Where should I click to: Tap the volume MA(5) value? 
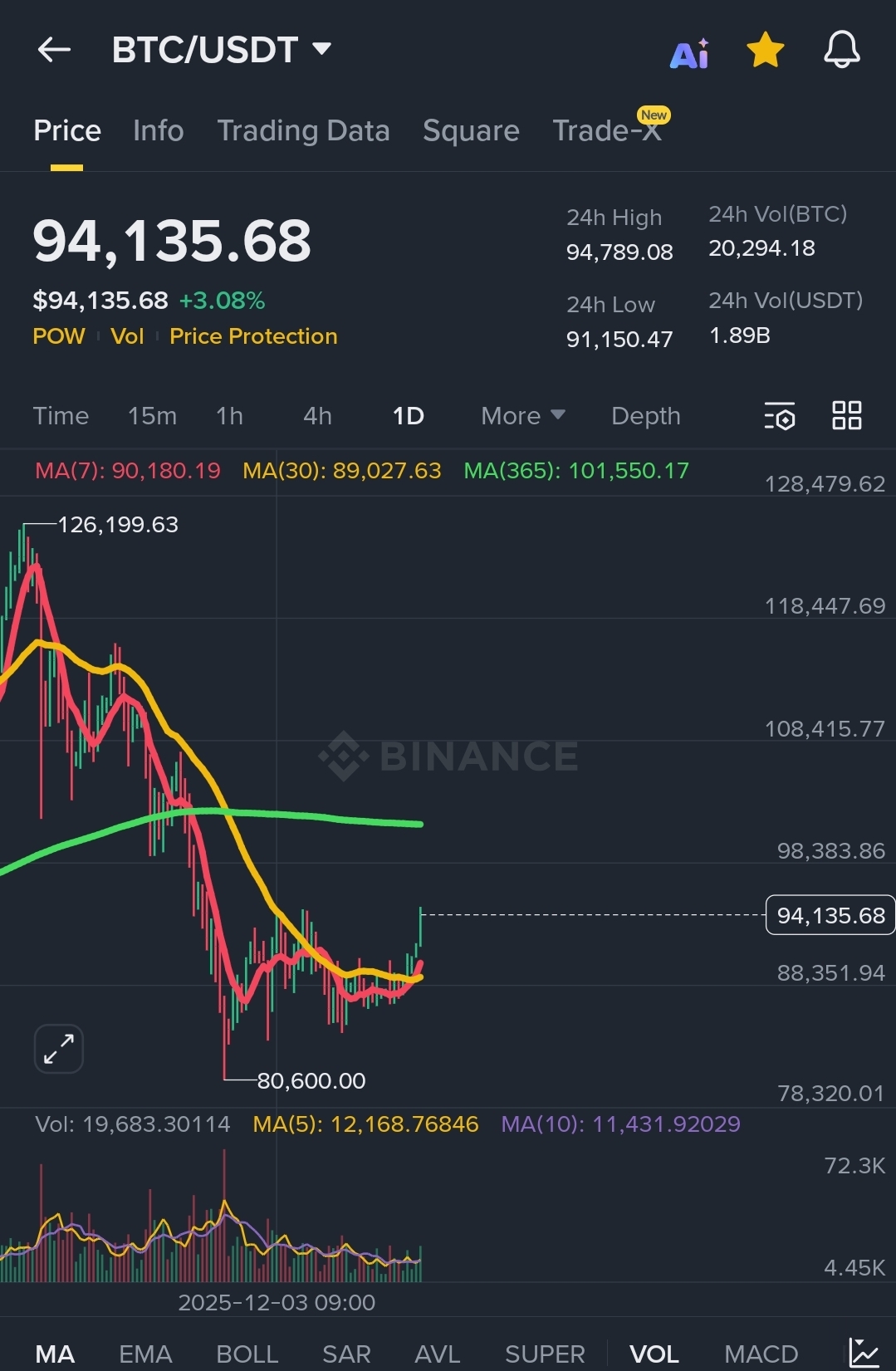pyautogui.click(x=365, y=1124)
